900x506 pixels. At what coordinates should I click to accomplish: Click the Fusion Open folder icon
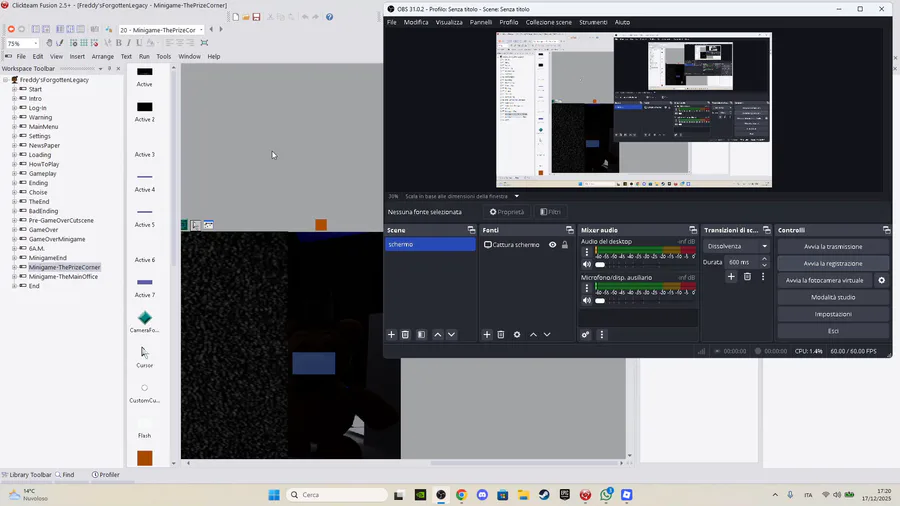(246, 17)
